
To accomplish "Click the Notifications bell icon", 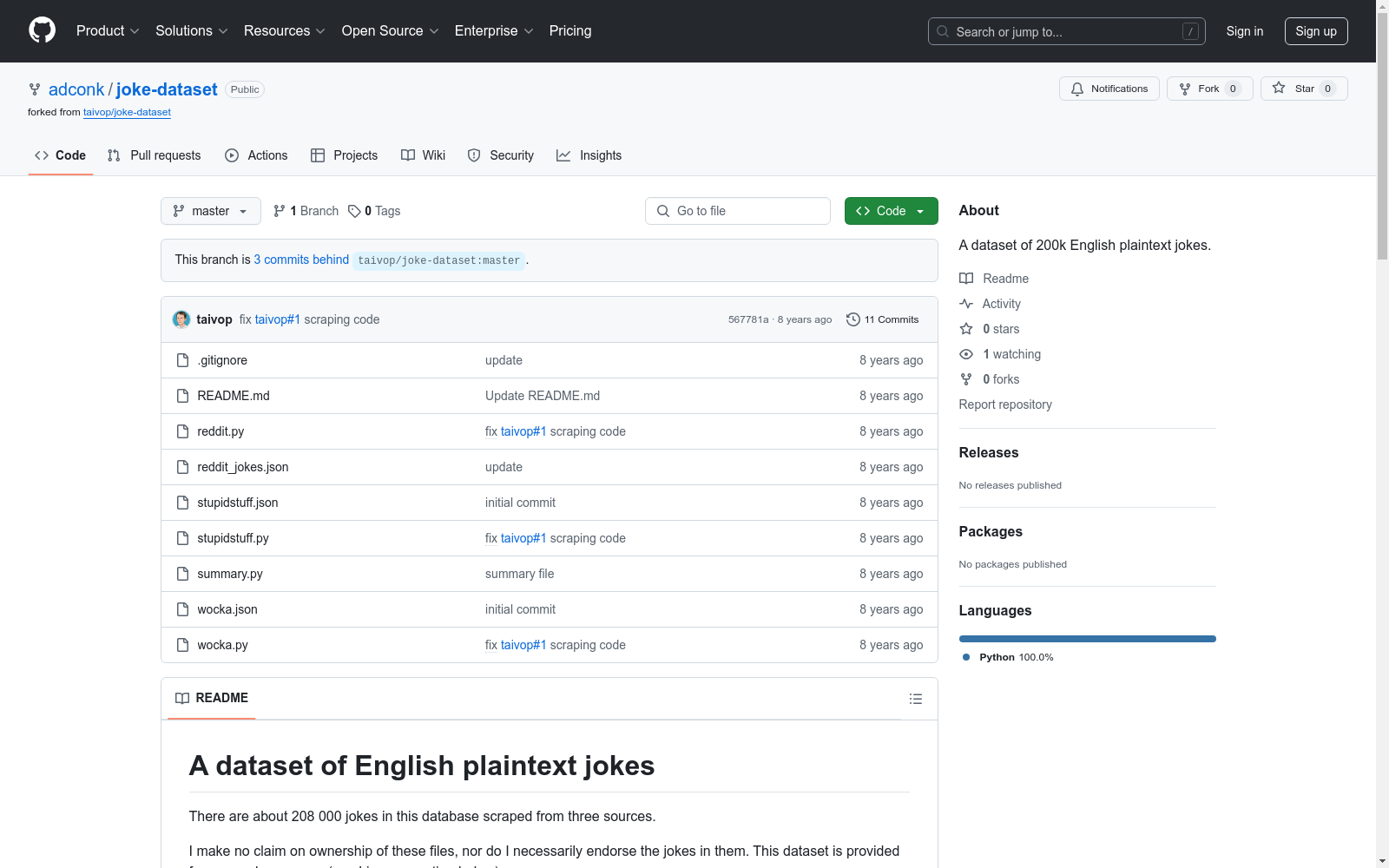I will pos(1077,89).
